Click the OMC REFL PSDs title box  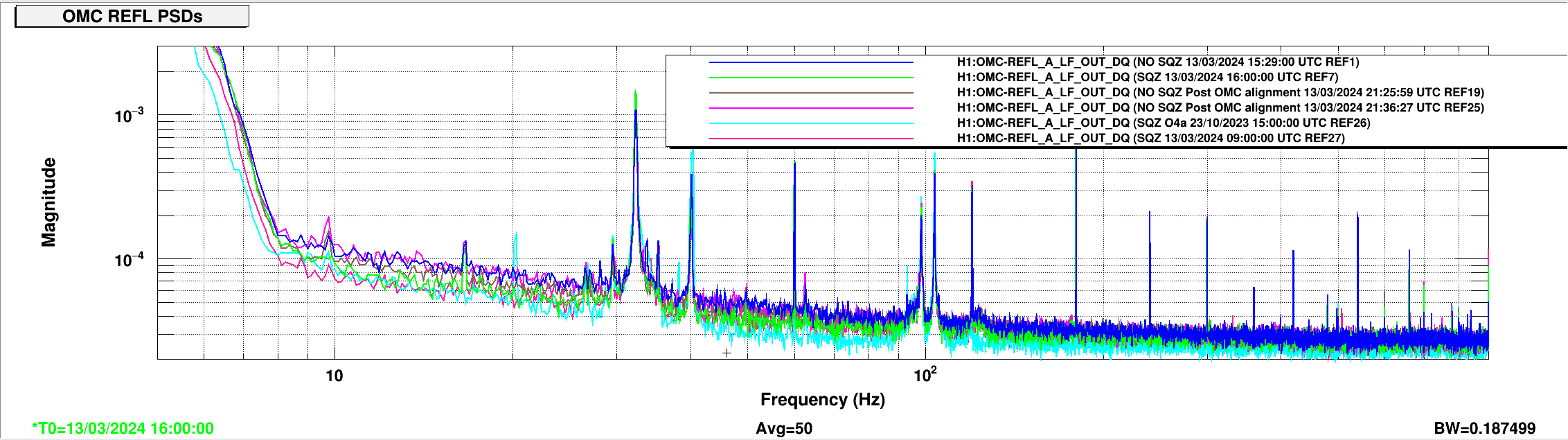[132, 17]
